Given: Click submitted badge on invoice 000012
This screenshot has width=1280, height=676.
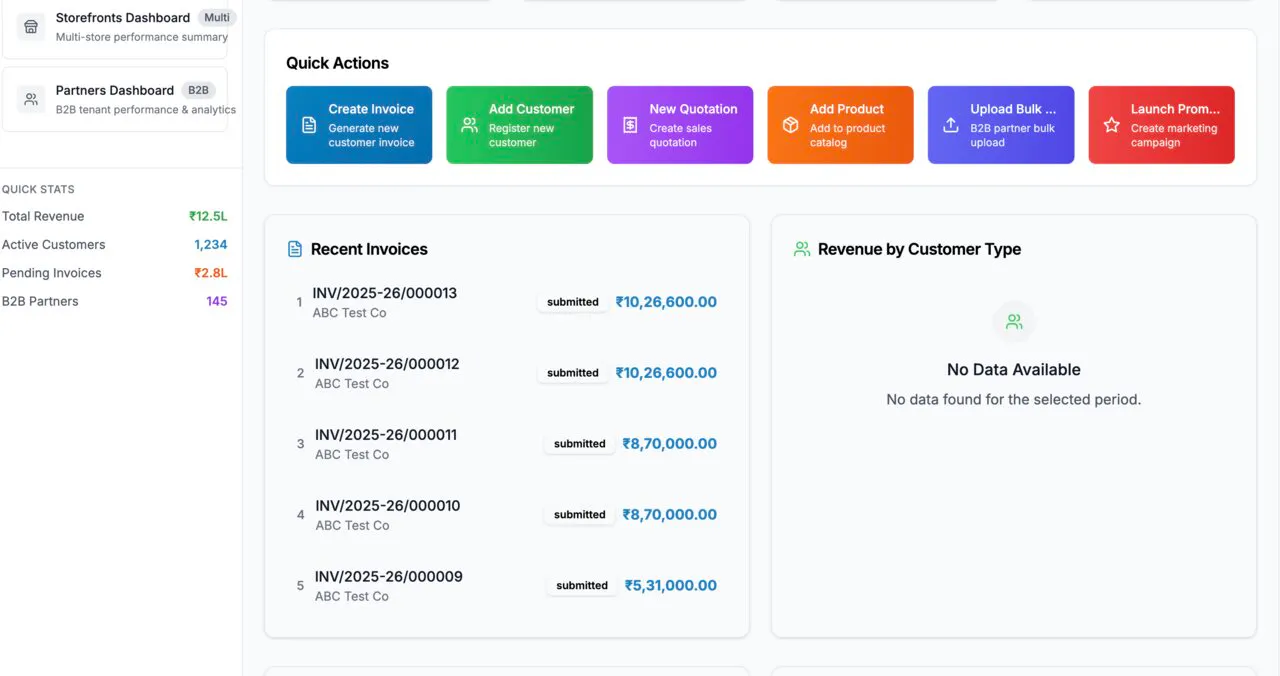Looking at the screenshot, I should tap(573, 373).
